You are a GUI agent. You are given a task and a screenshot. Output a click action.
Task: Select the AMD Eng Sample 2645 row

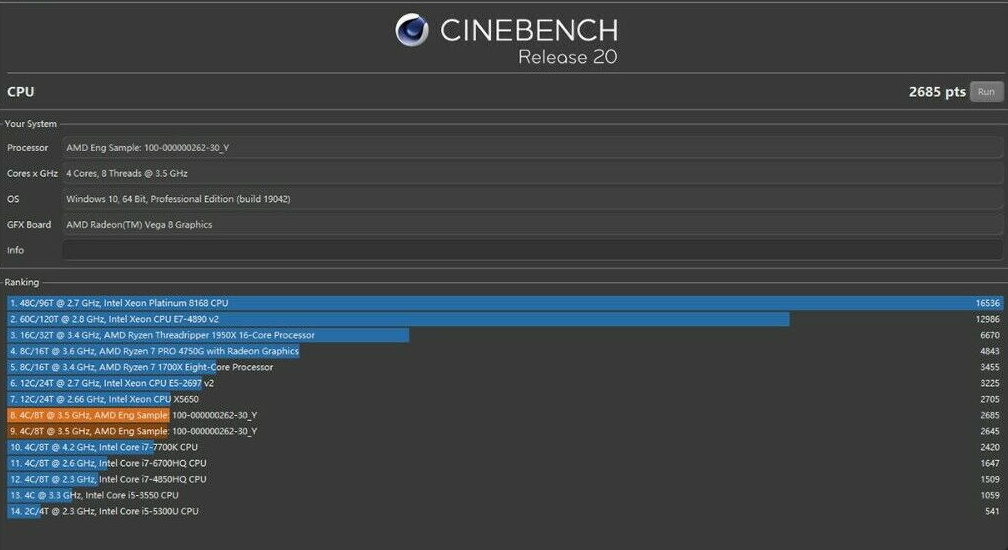pyautogui.click(x=505, y=431)
